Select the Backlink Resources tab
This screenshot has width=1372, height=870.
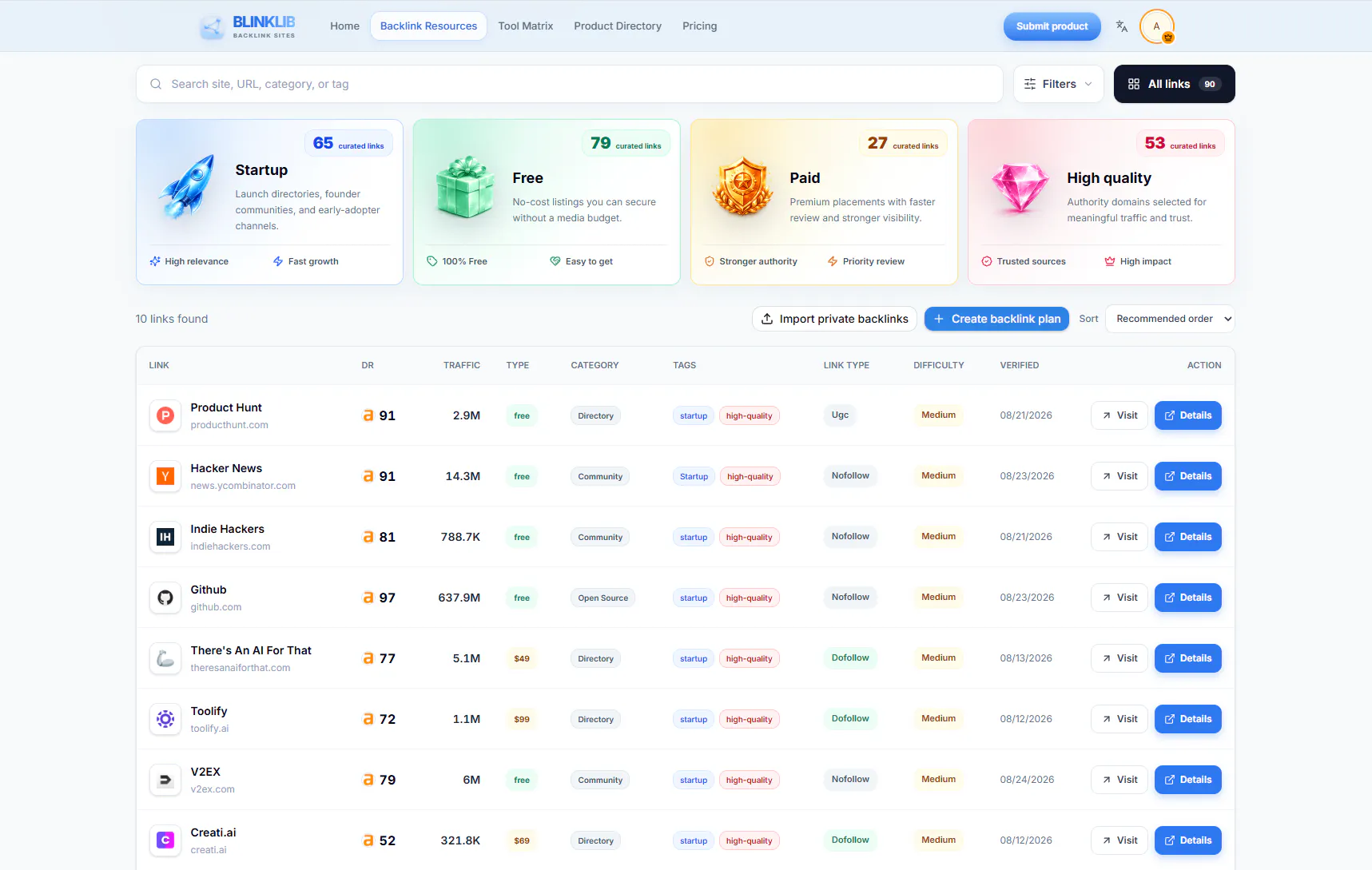pyautogui.click(x=429, y=26)
